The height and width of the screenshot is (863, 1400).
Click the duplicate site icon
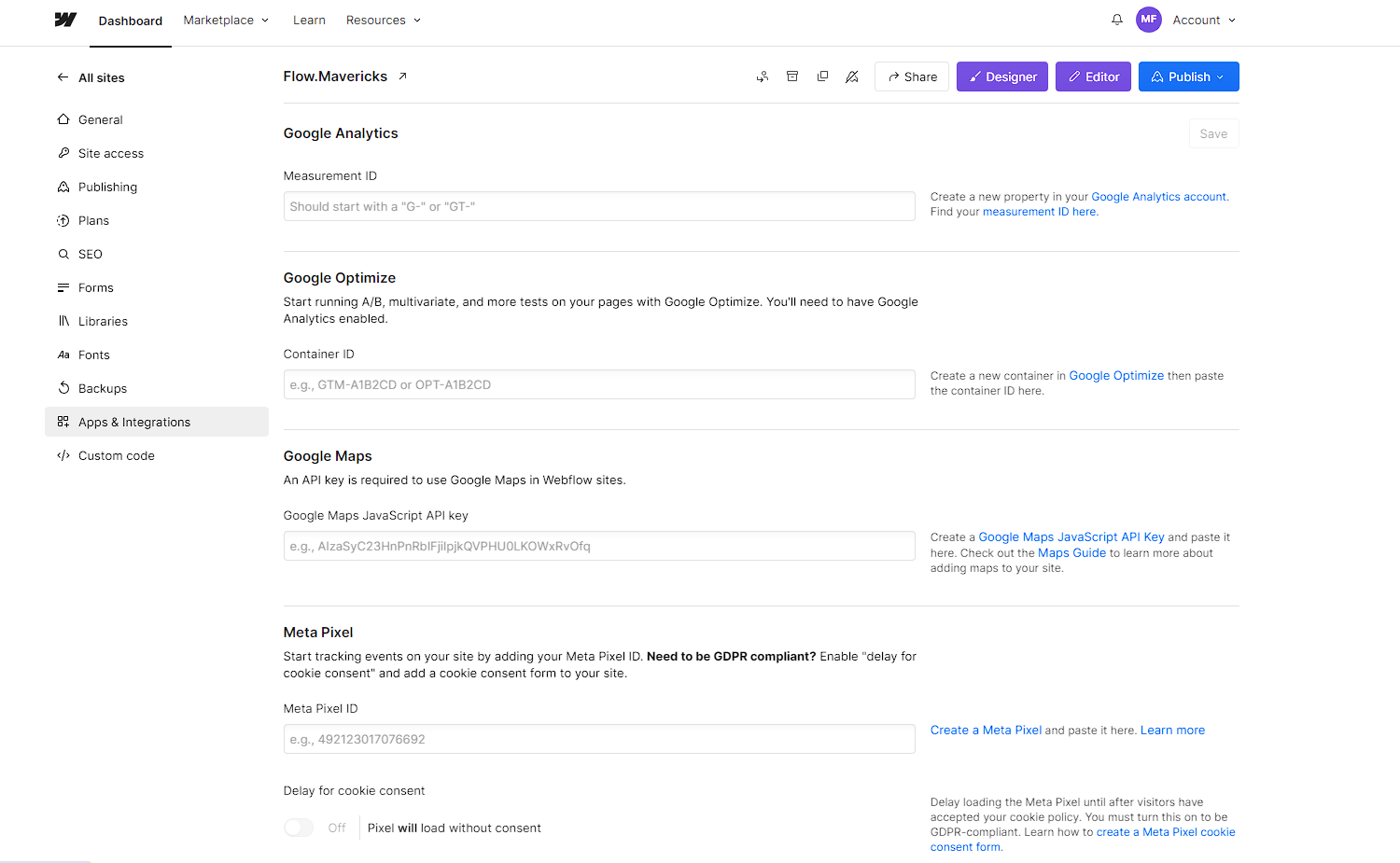pos(822,77)
